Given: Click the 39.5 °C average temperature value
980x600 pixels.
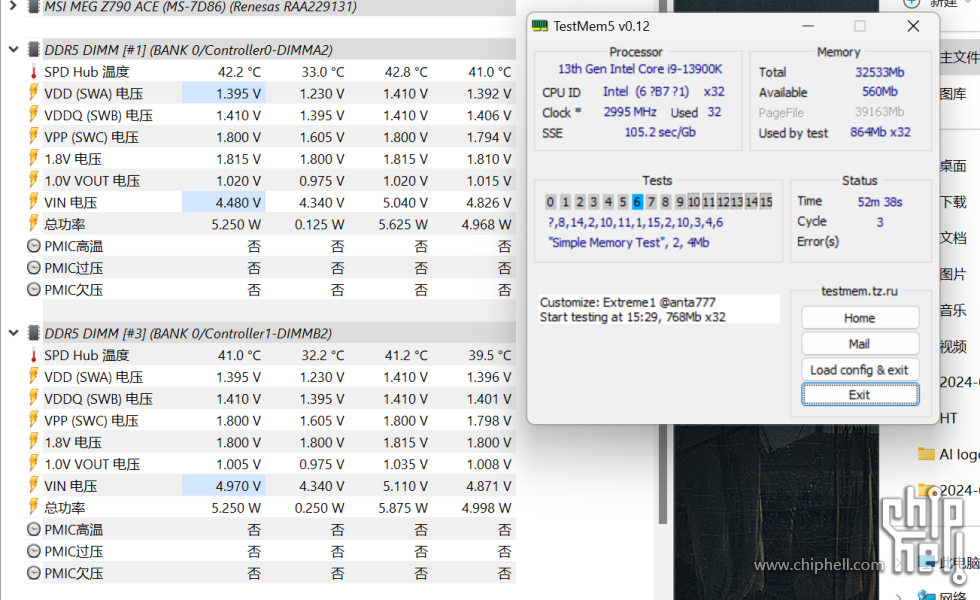Looking at the screenshot, I should click(490, 355).
